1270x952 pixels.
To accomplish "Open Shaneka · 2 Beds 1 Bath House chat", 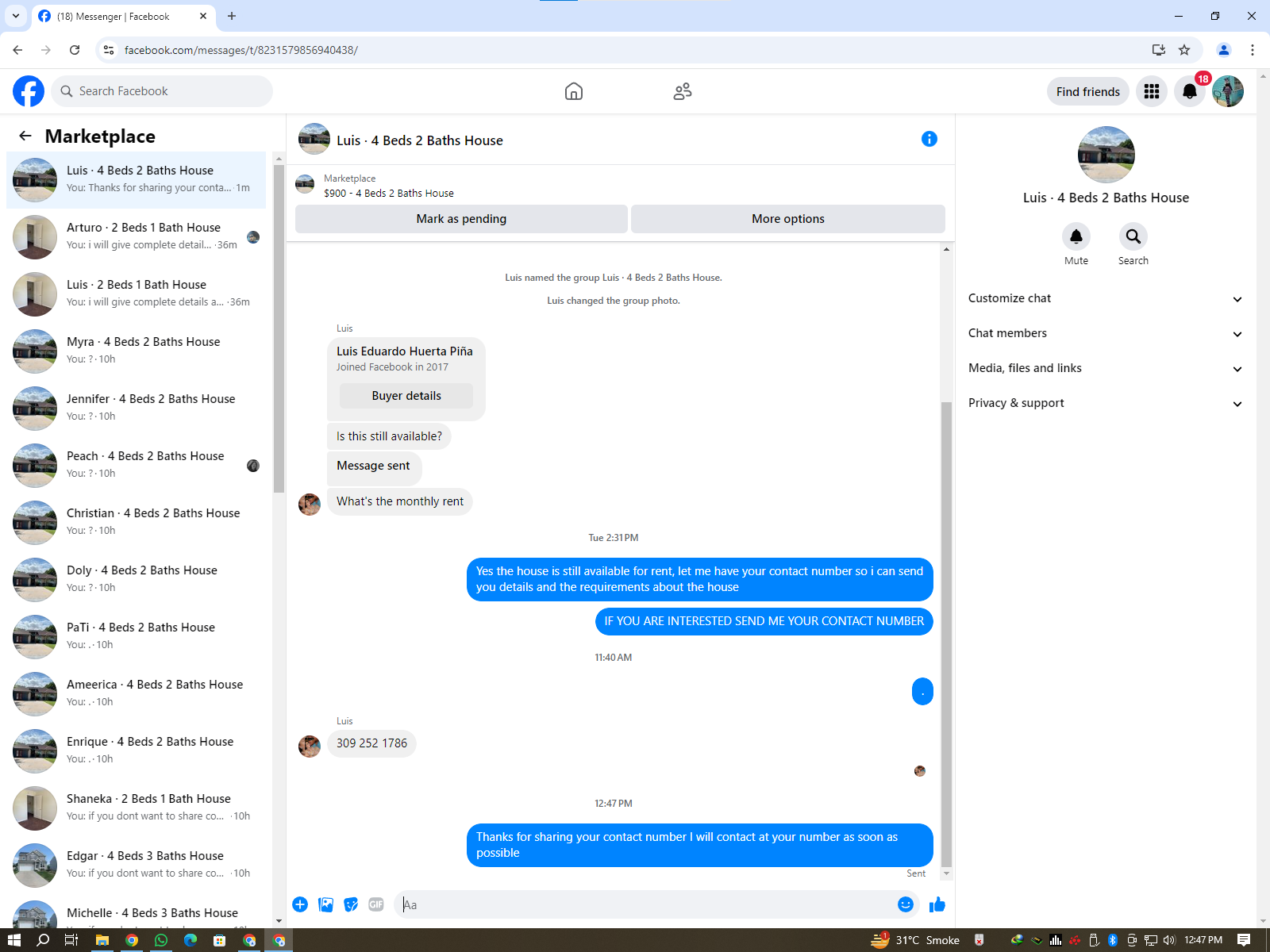I will [x=137, y=808].
